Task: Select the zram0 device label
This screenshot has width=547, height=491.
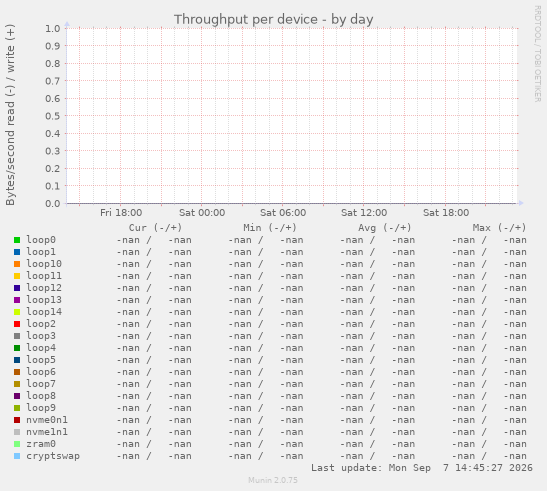Action: pyautogui.click(x=41, y=444)
